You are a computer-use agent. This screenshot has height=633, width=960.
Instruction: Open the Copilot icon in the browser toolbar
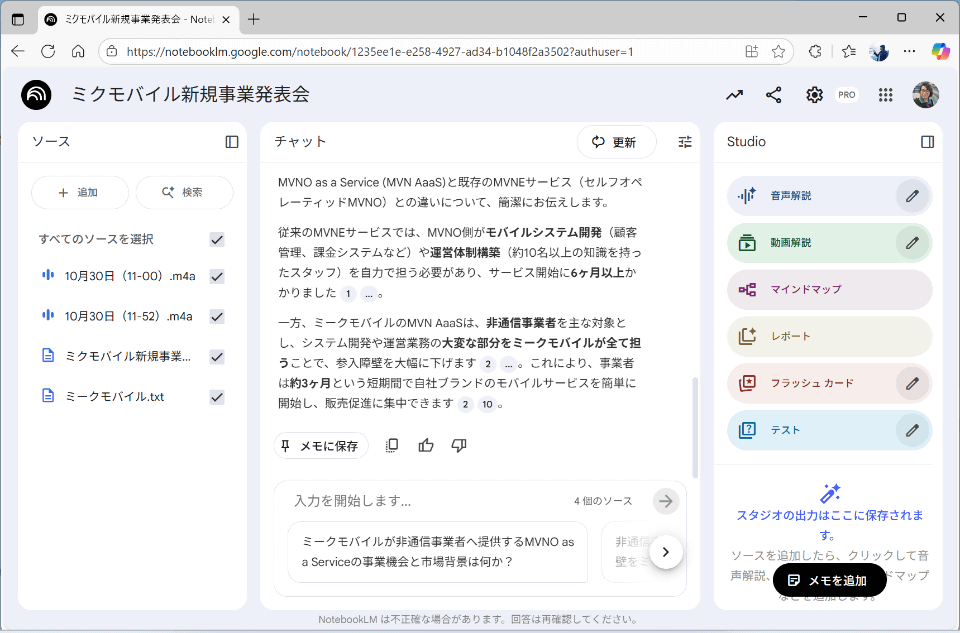tap(940, 51)
